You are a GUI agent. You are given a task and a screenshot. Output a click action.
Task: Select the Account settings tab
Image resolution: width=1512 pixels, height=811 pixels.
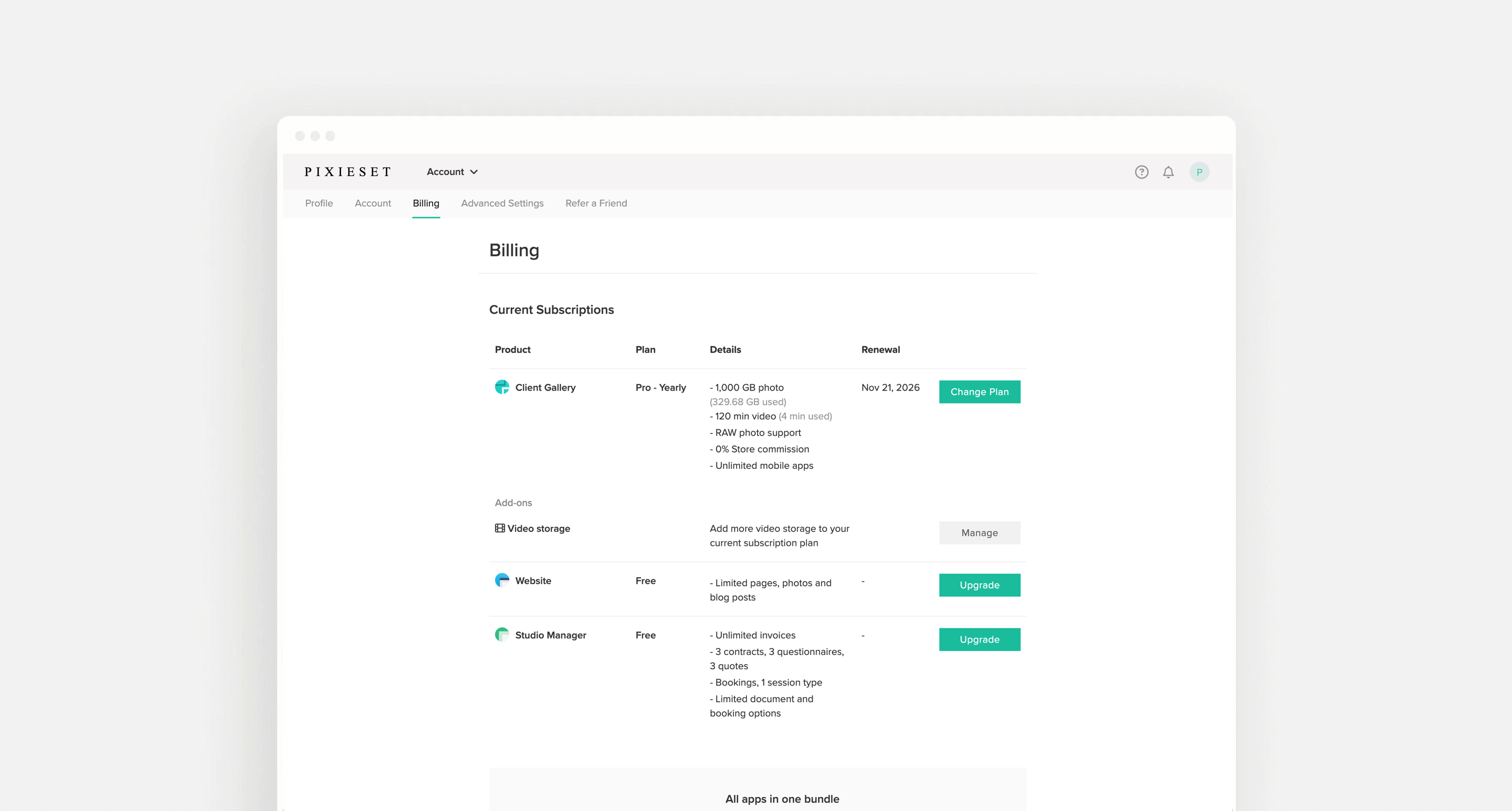373,203
